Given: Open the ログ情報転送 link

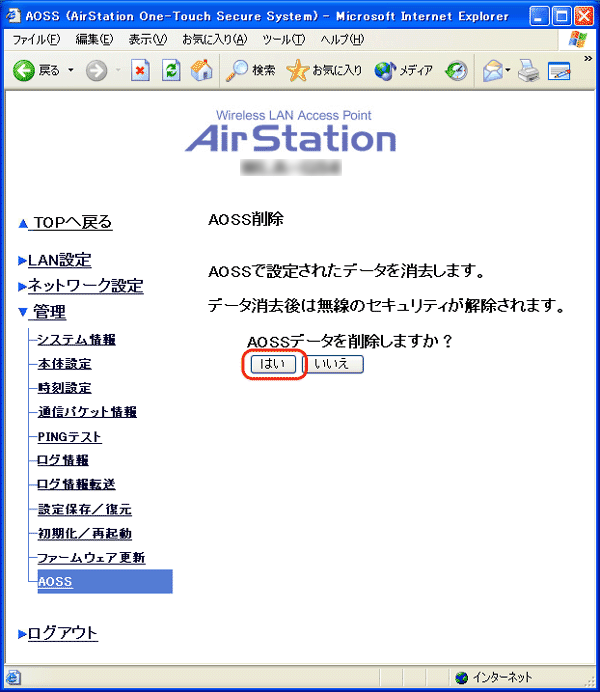Looking at the screenshot, I should [x=76, y=485].
